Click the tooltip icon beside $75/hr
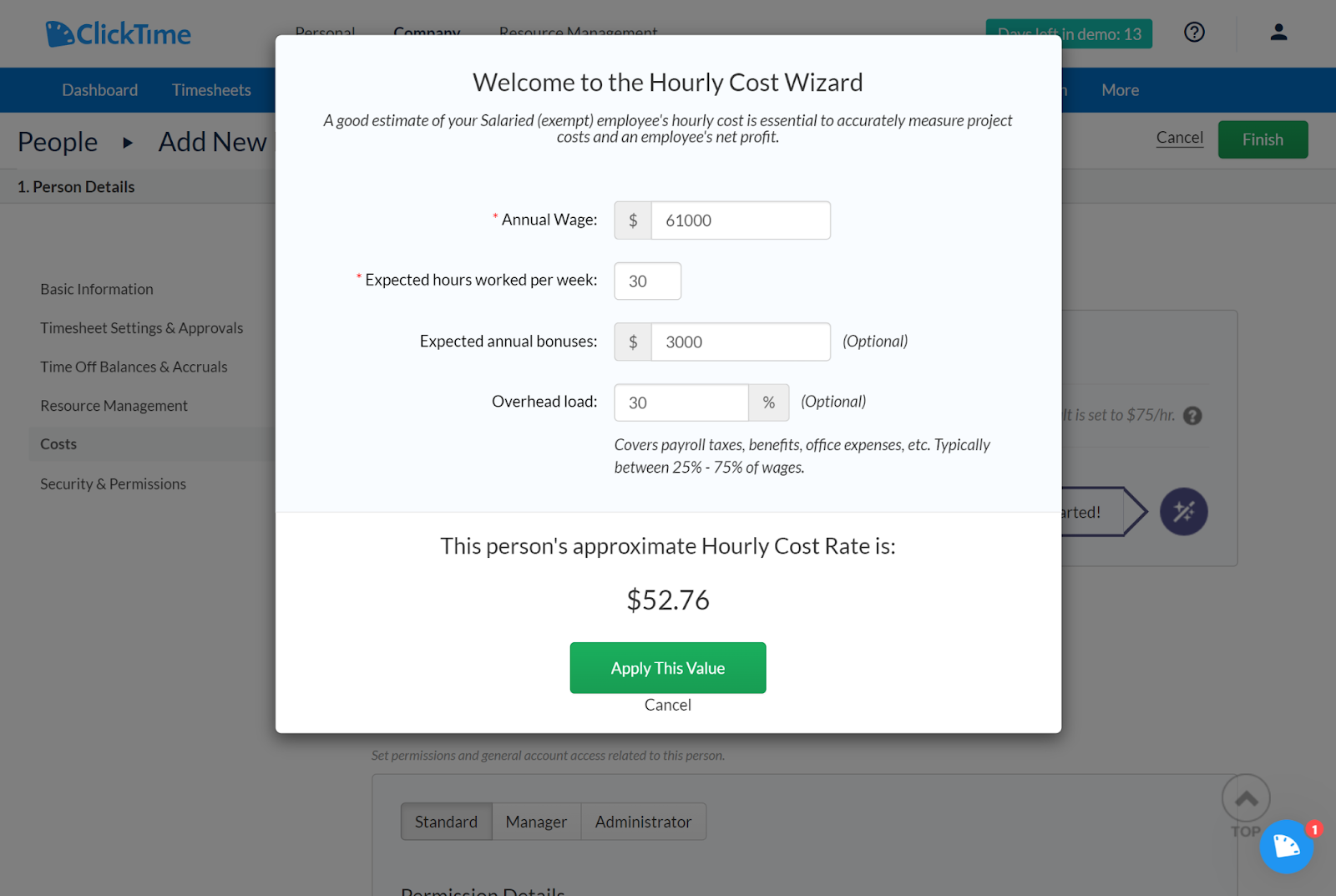Viewport: 1336px width, 896px height. tap(1194, 415)
